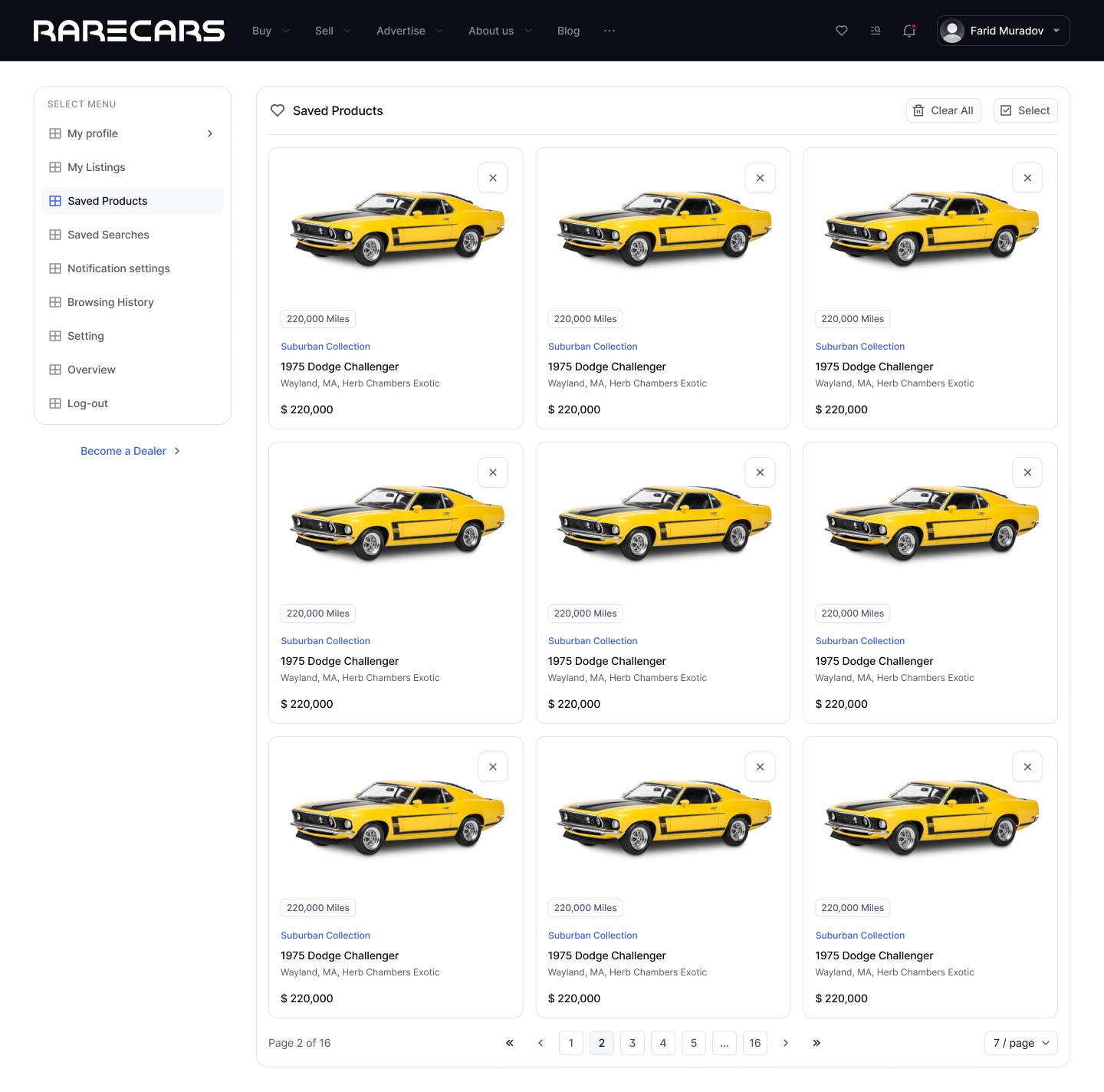Click Log-out in the sidebar
1104x1092 pixels.
pos(133,403)
